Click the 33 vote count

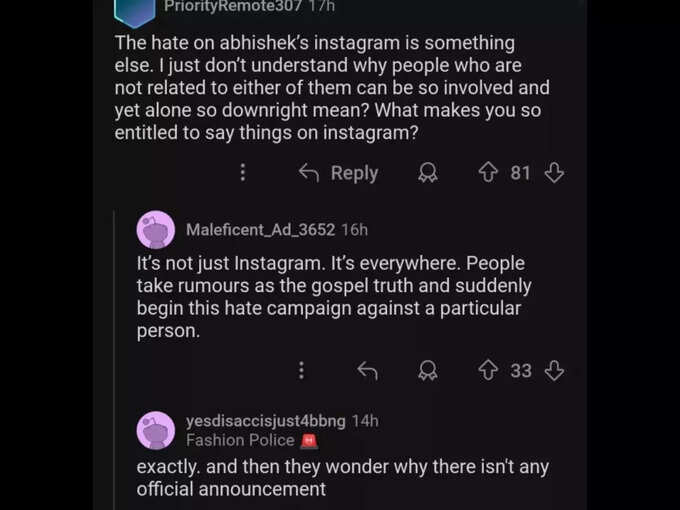coord(521,371)
